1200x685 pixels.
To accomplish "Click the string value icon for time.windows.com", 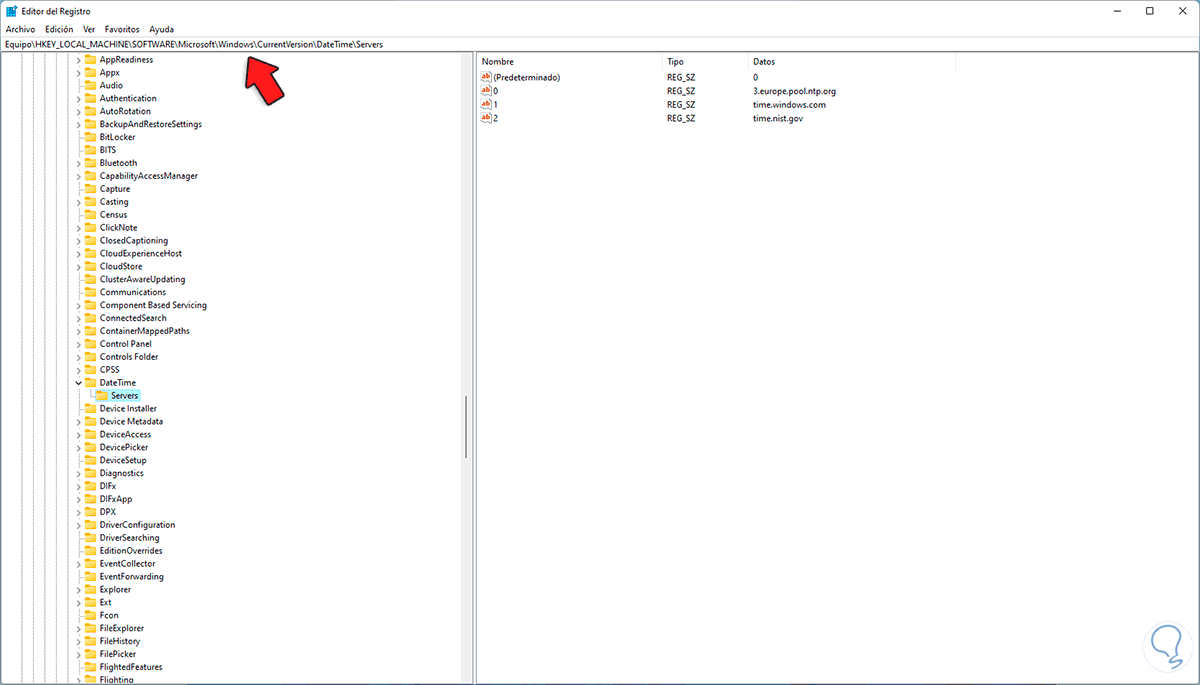I will click(x=486, y=104).
